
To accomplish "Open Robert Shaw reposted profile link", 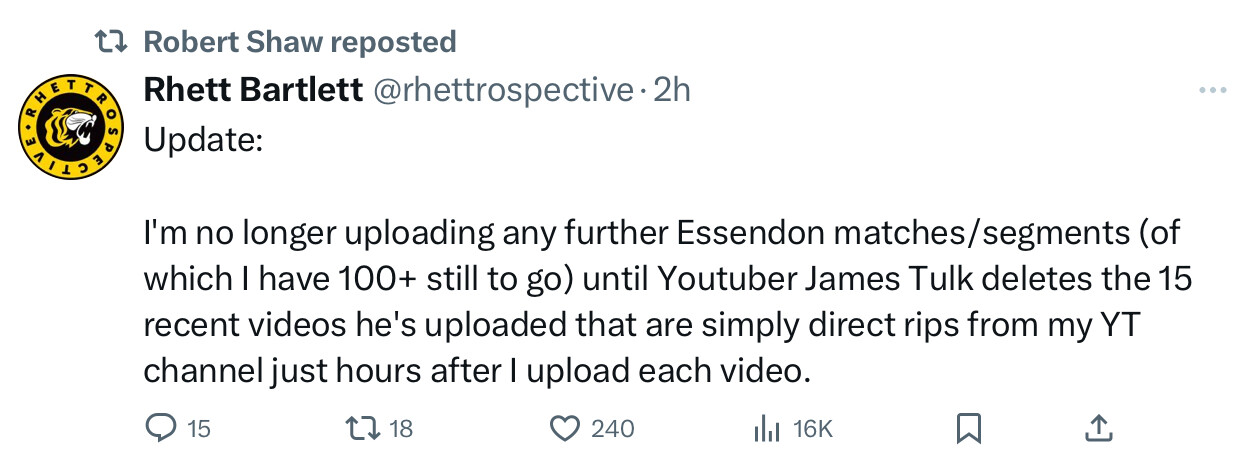I will (300, 42).
